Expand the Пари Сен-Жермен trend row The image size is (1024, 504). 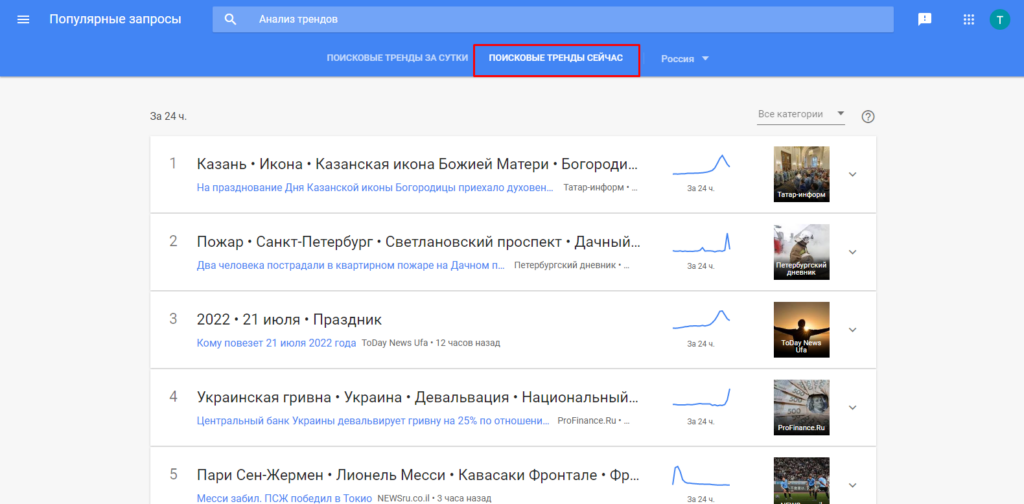(x=852, y=485)
